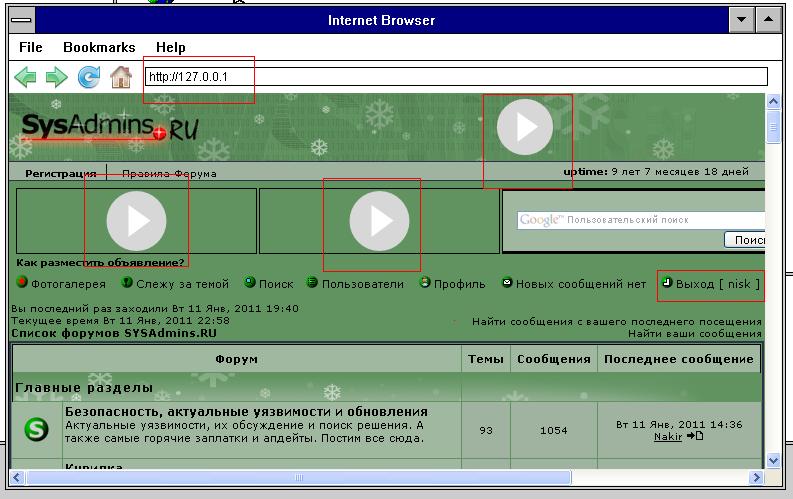Image resolution: width=793 pixels, height=499 pixels.
Task: Click the 'Последнее сообщение' column header
Action: (679, 359)
